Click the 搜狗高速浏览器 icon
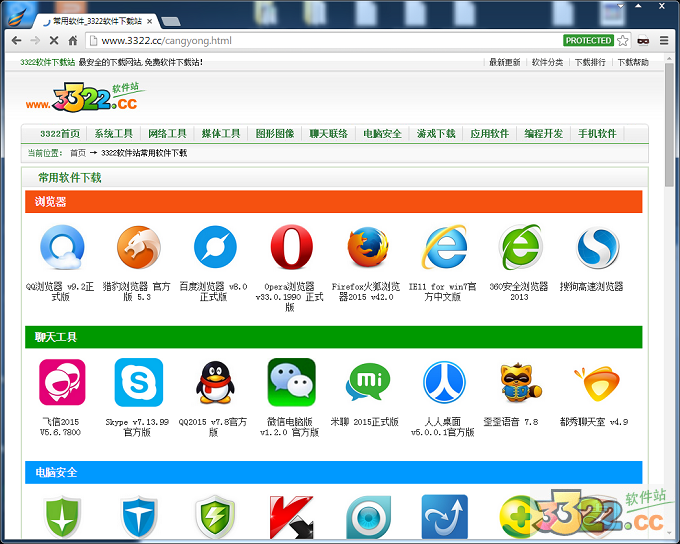680x544 pixels. point(598,247)
